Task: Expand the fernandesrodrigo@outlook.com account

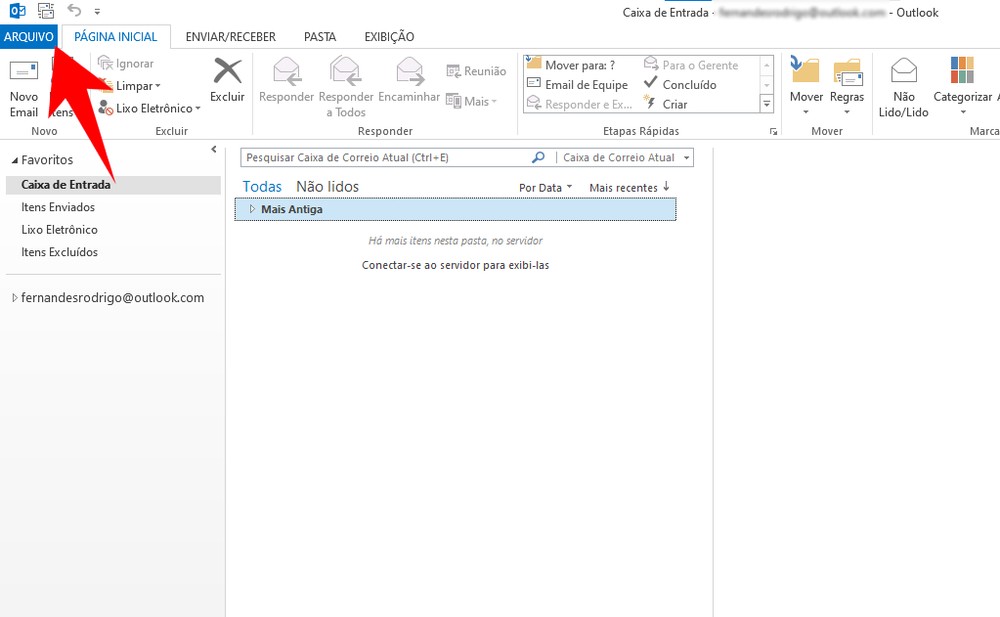Action: [x=15, y=298]
